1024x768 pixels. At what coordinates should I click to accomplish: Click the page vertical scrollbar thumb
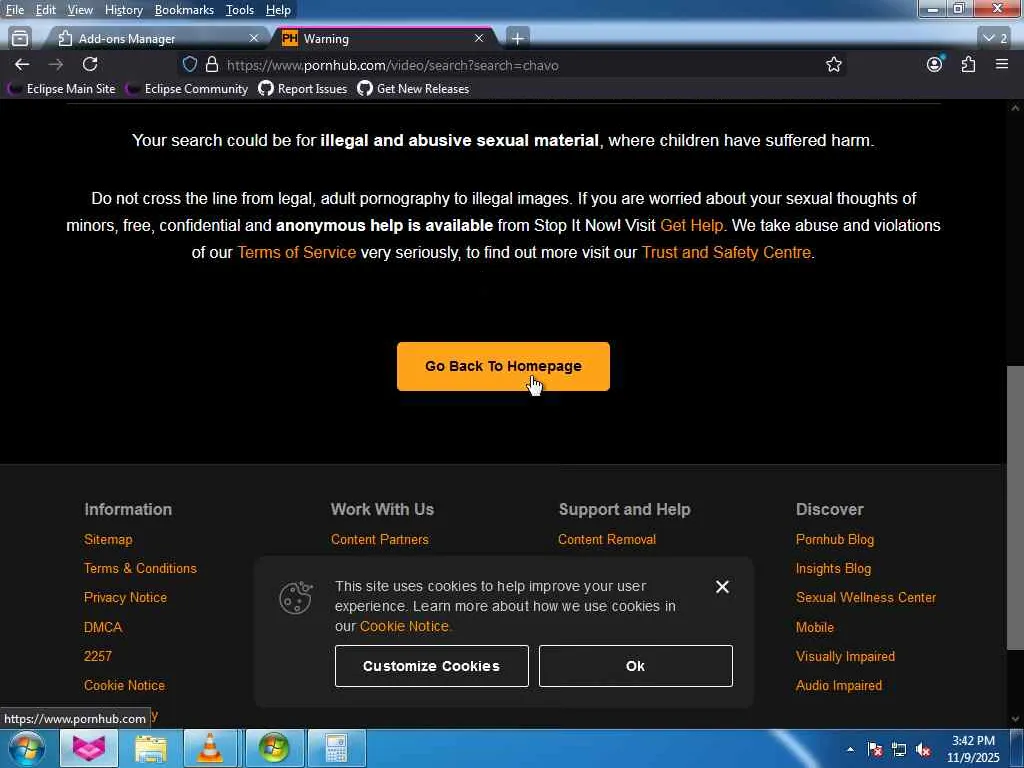click(1015, 507)
